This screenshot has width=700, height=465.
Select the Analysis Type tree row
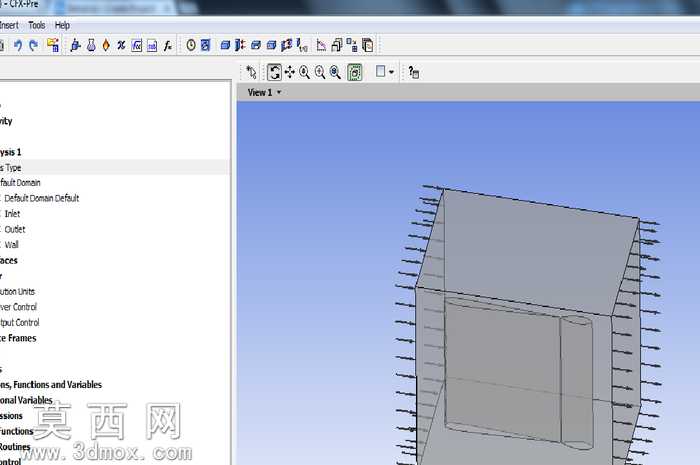coord(114,167)
